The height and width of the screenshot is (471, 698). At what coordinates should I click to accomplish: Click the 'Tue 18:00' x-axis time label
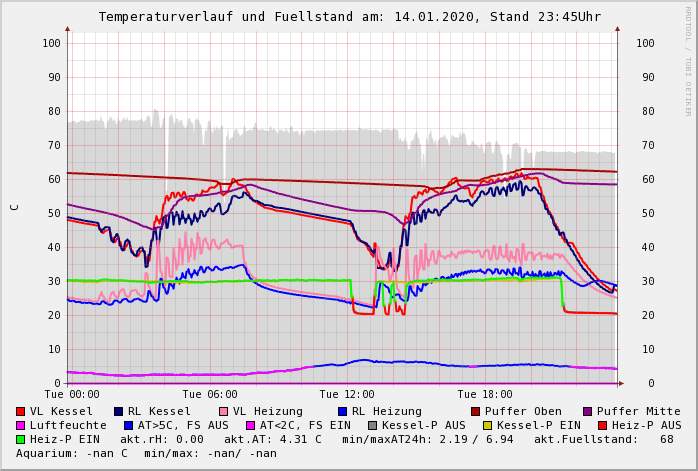(485, 395)
